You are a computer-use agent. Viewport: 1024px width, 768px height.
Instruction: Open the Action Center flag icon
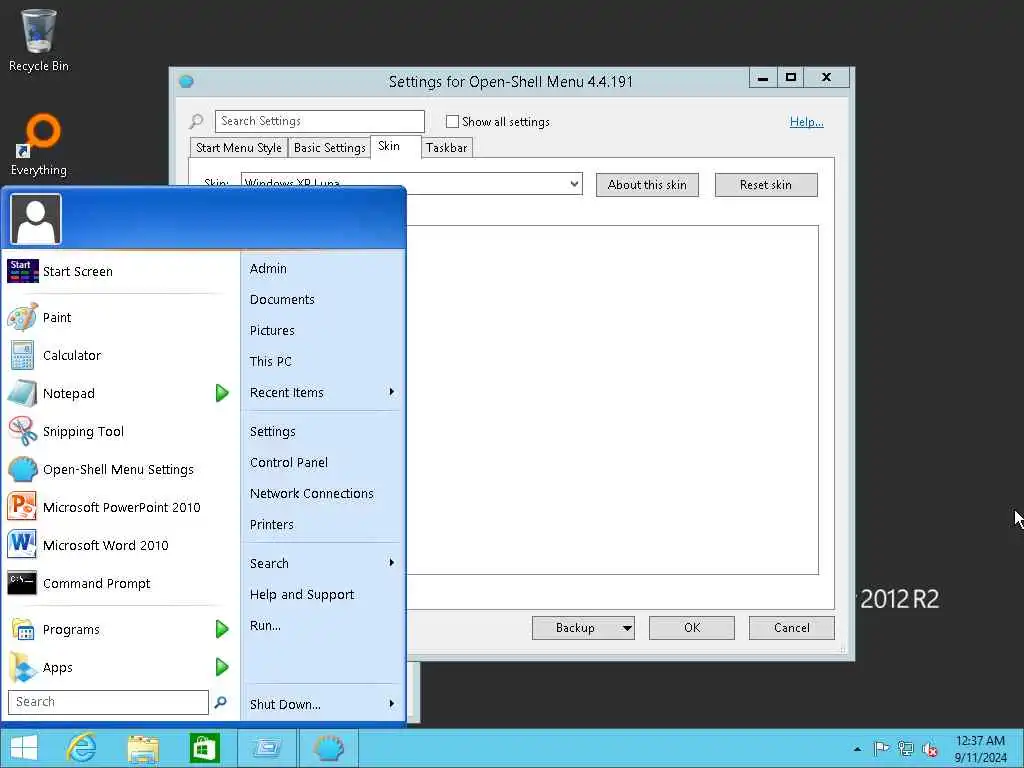point(881,748)
